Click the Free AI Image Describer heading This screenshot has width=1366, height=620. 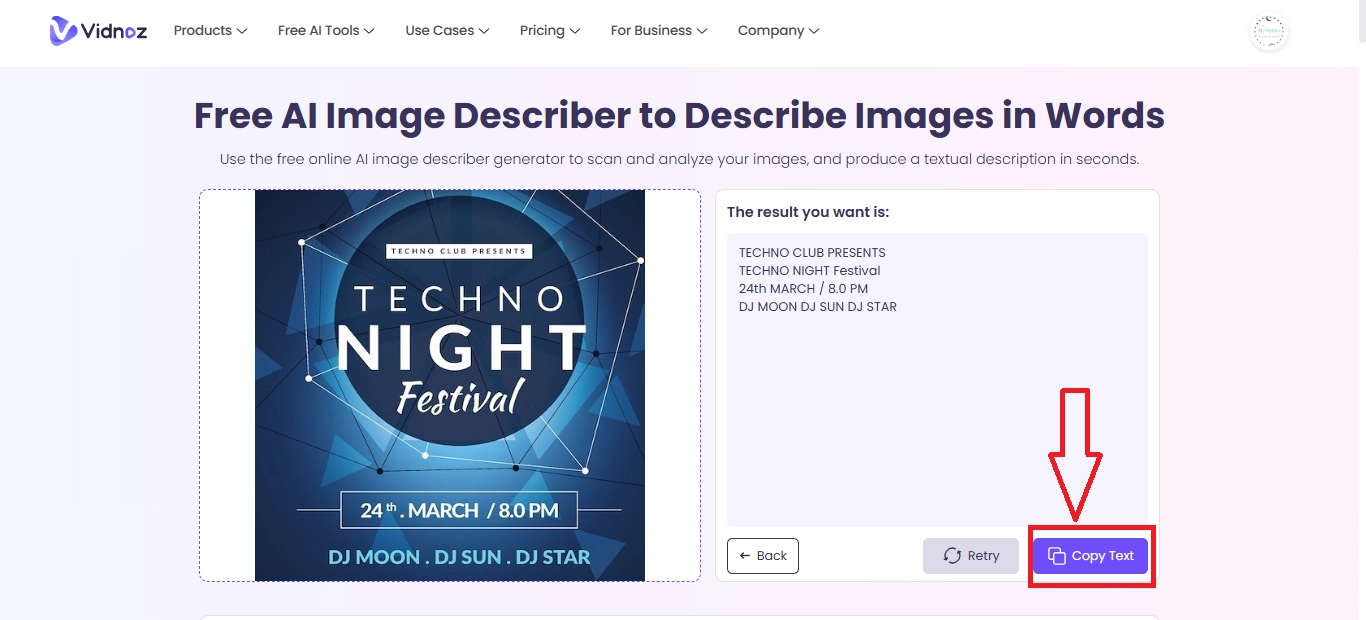[x=679, y=116]
